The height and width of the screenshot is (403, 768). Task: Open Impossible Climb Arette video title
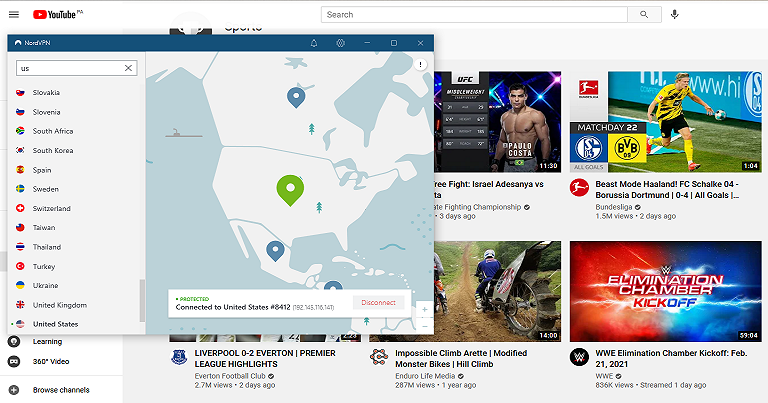click(461, 358)
